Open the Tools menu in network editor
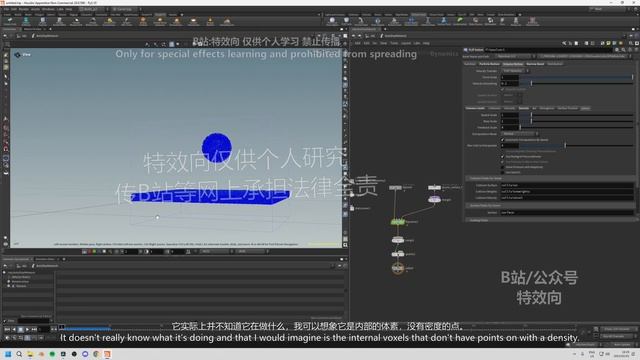 [x=394, y=43]
